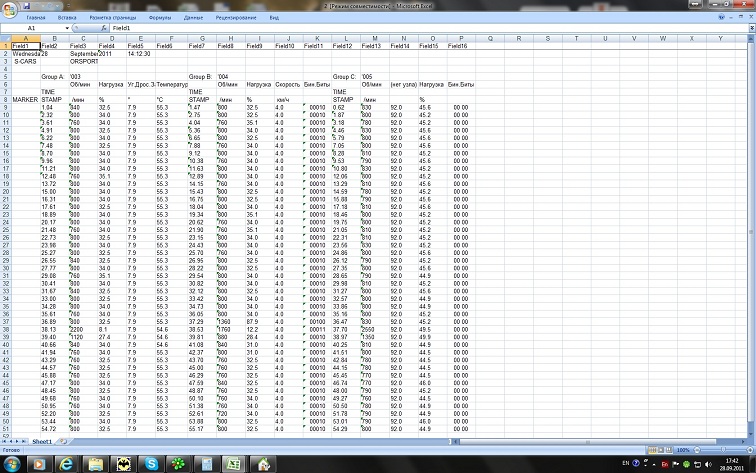Click the Name Box showing A1
This screenshot has width=756, height=473.
[x=32, y=28]
